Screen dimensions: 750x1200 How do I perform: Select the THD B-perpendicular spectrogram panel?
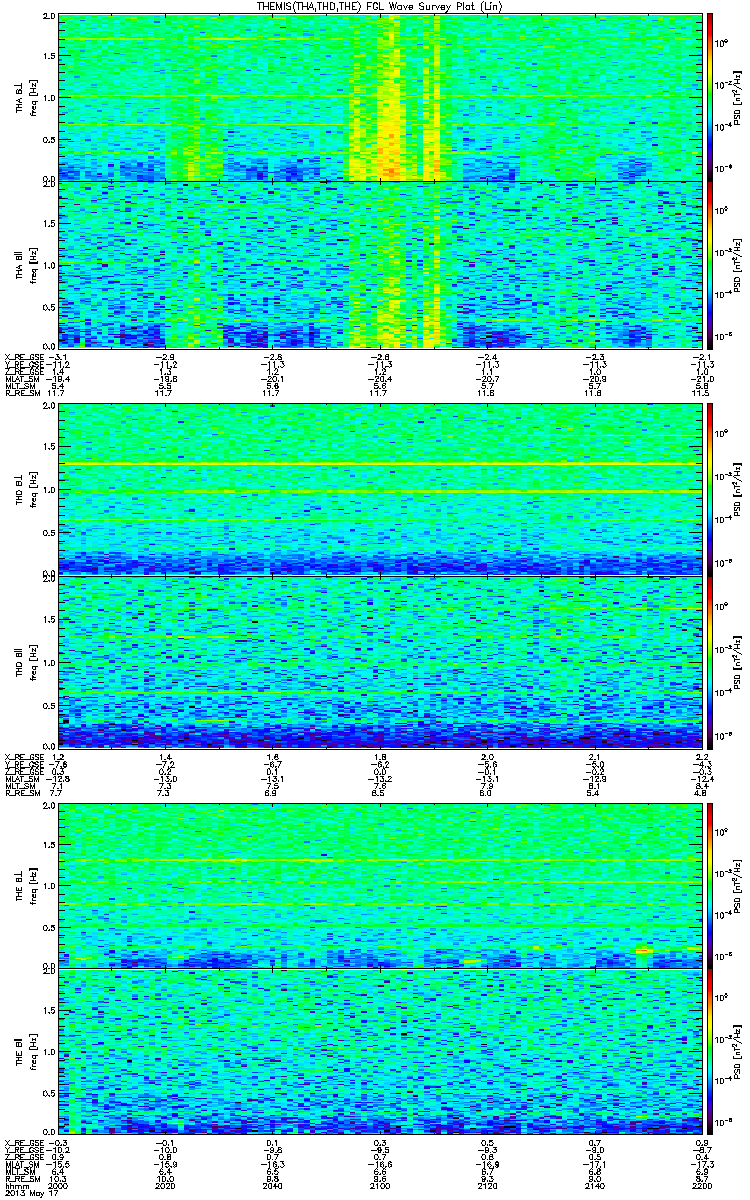380,489
